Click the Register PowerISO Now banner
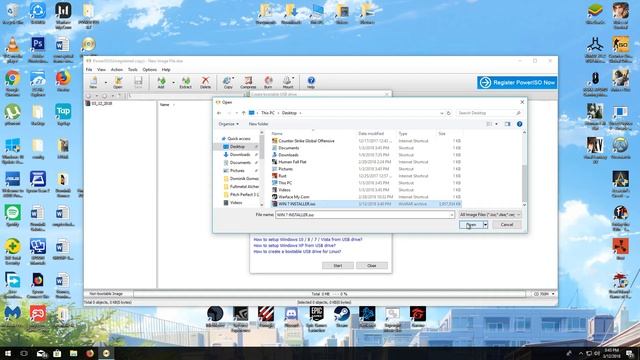 pyautogui.click(x=517, y=82)
